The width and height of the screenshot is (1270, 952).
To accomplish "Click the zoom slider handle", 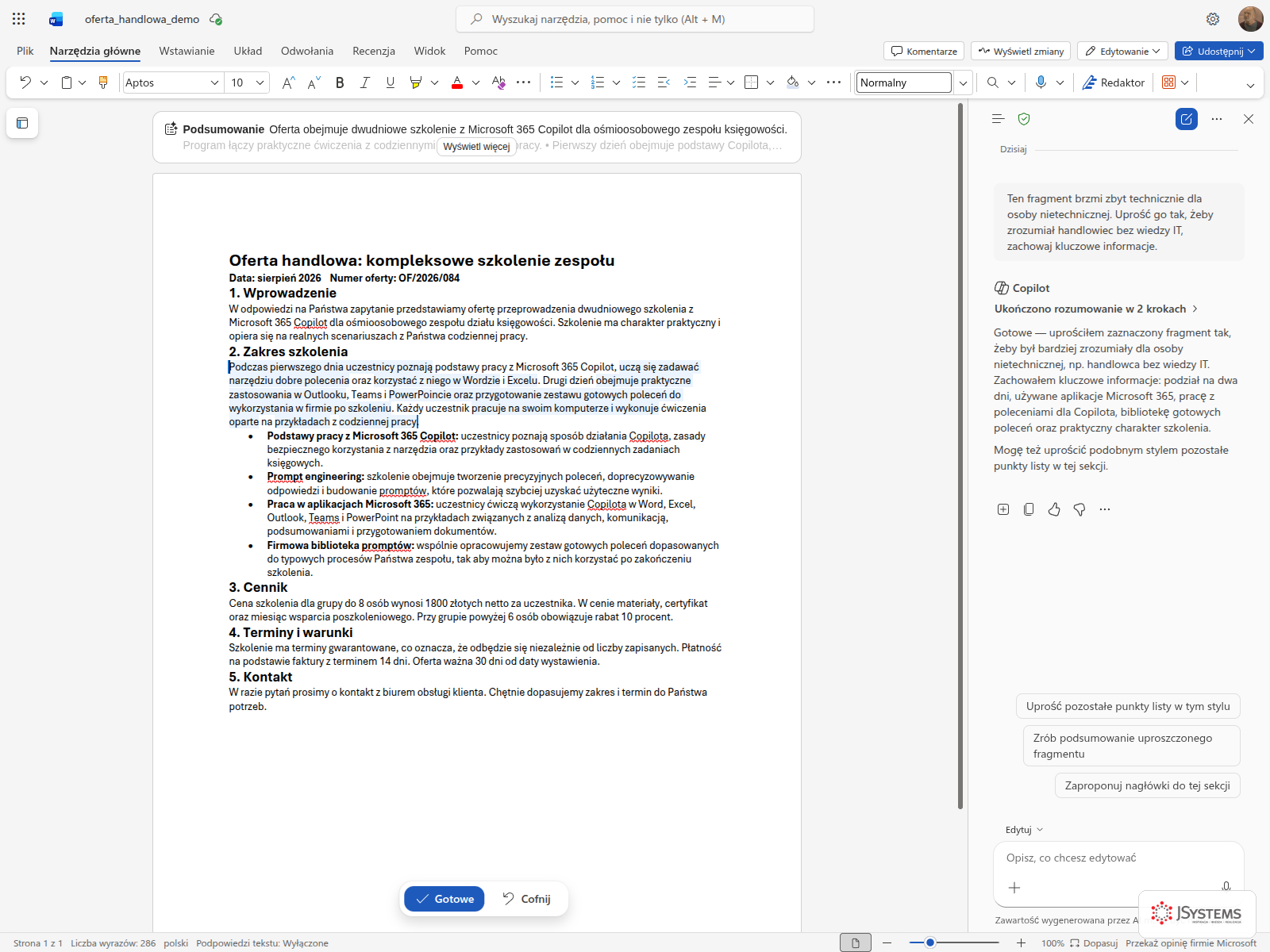I will pyautogui.click(x=930, y=942).
